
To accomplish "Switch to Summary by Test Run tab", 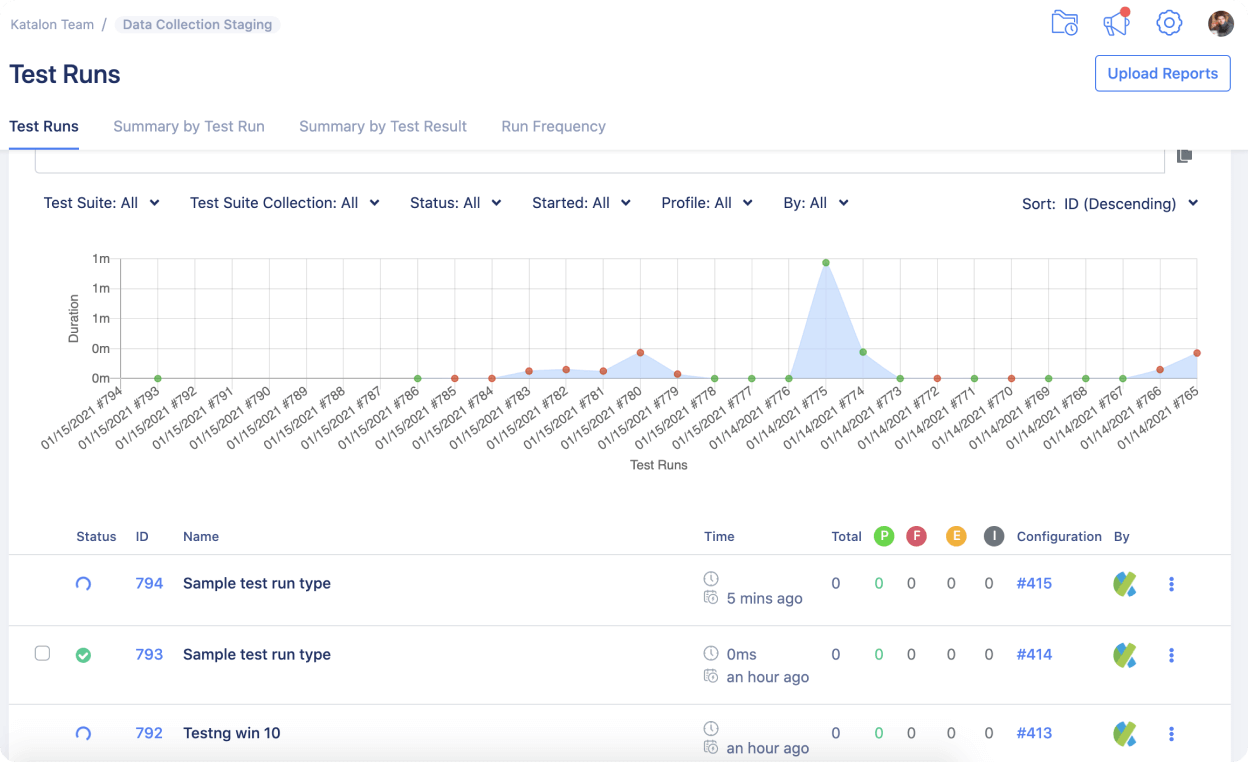I will [x=189, y=126].
